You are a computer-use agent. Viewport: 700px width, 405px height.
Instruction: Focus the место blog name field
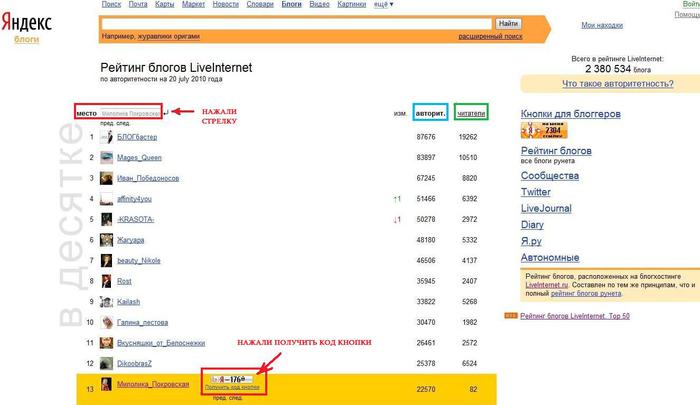tap(130, 113)
